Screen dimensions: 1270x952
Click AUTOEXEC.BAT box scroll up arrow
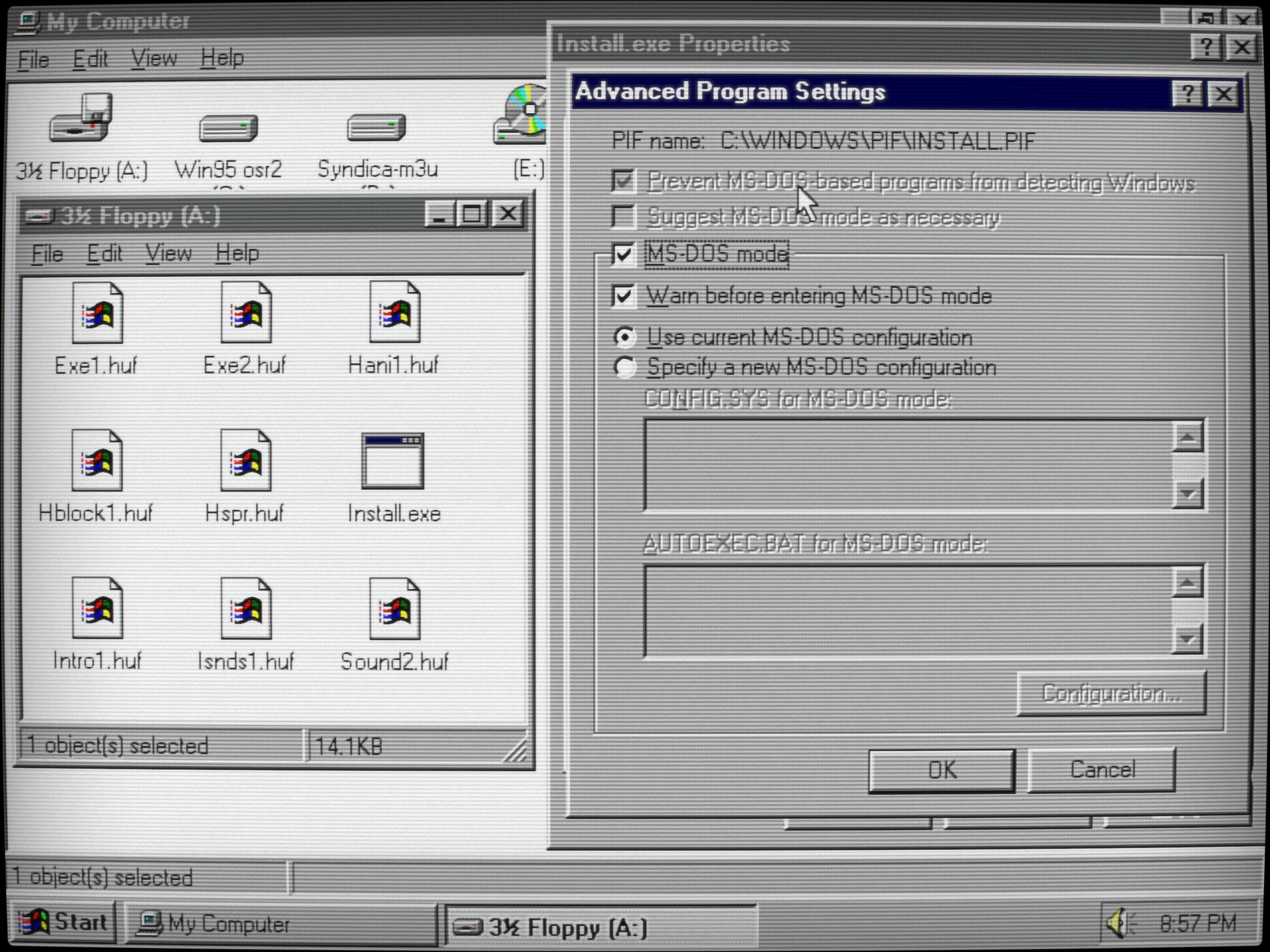(x=1188, y=582)
